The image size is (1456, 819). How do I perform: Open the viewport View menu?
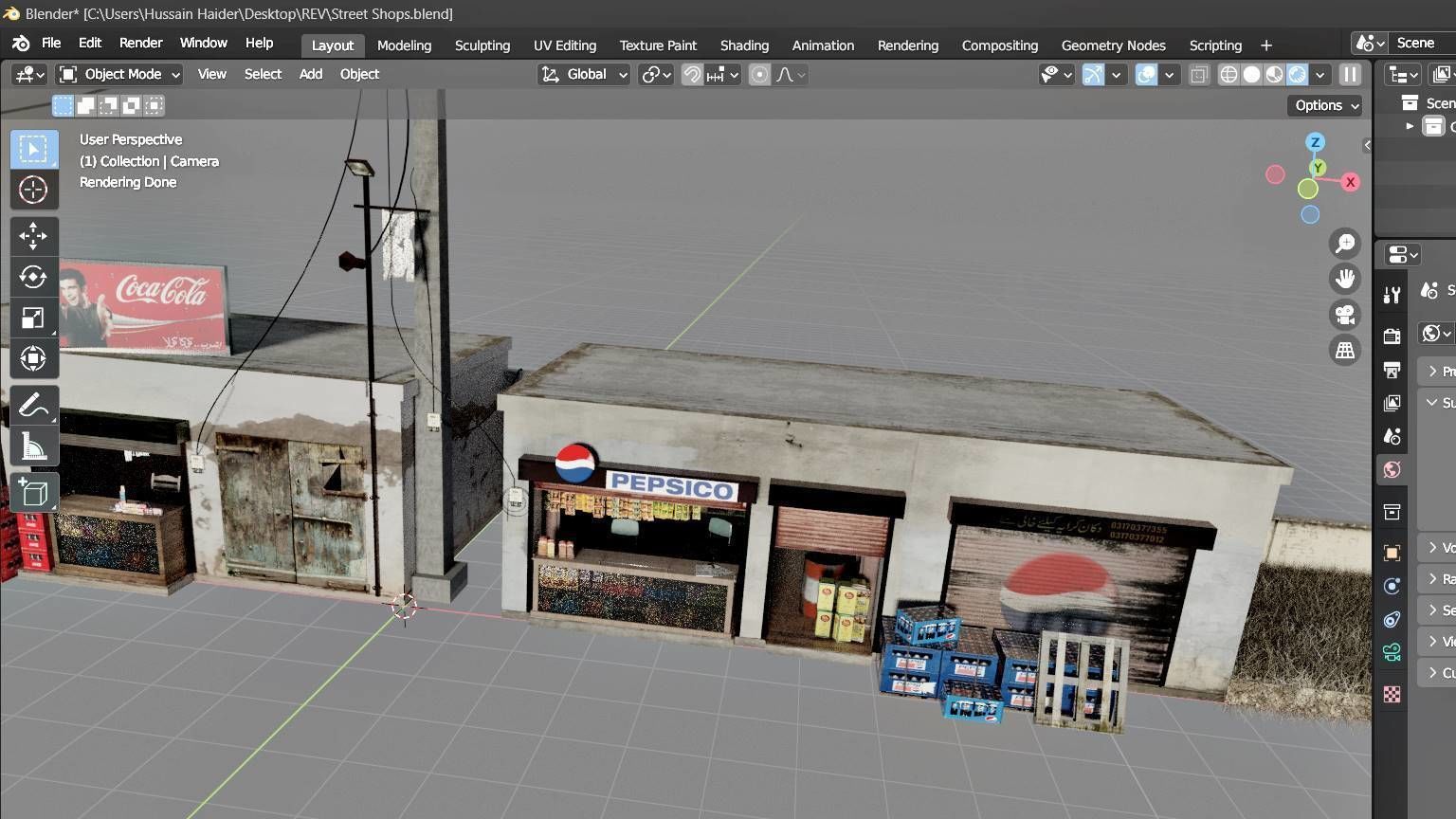[211, 74]
